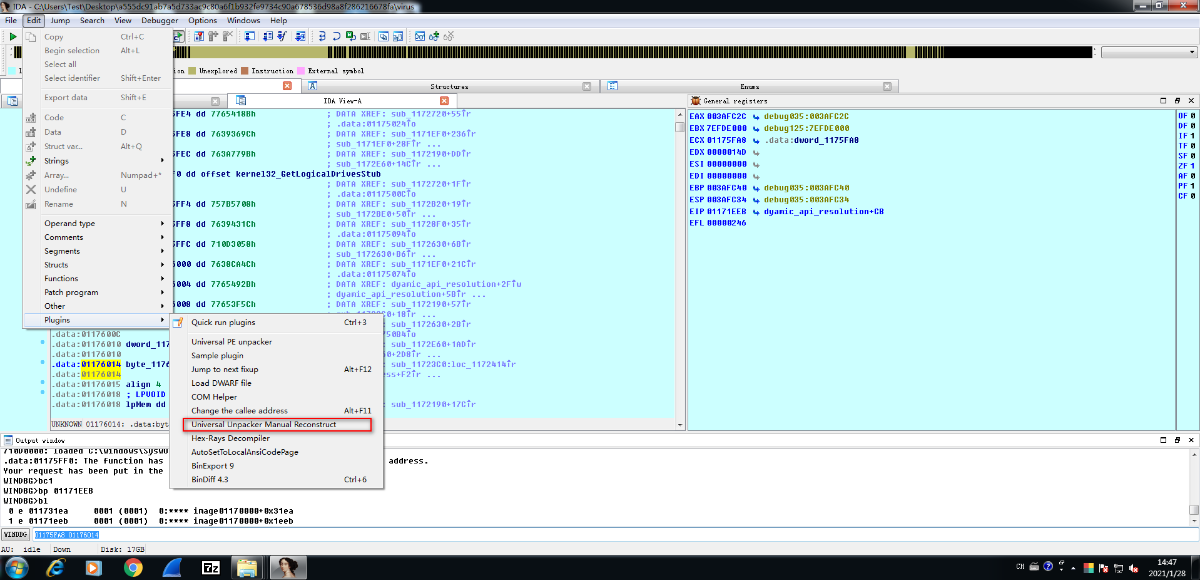Click the green Start process play icon
1200x580 pixels.
click(x=13, y=36)
